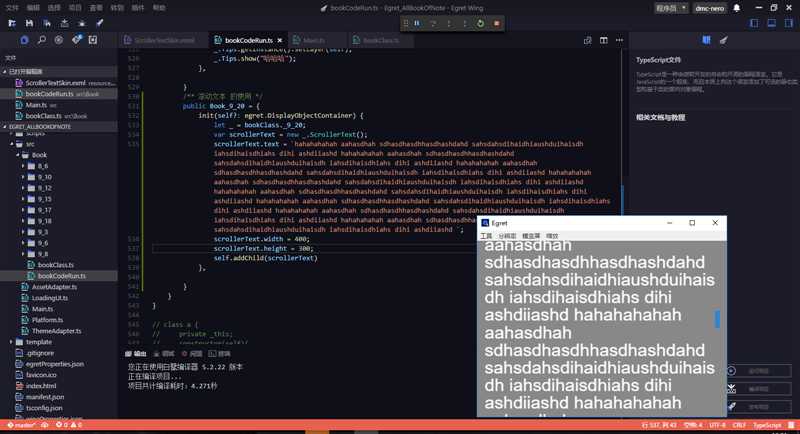Click the step into debug icon
The width and height of the screenshot is (800, 434).
coord(449,23)
